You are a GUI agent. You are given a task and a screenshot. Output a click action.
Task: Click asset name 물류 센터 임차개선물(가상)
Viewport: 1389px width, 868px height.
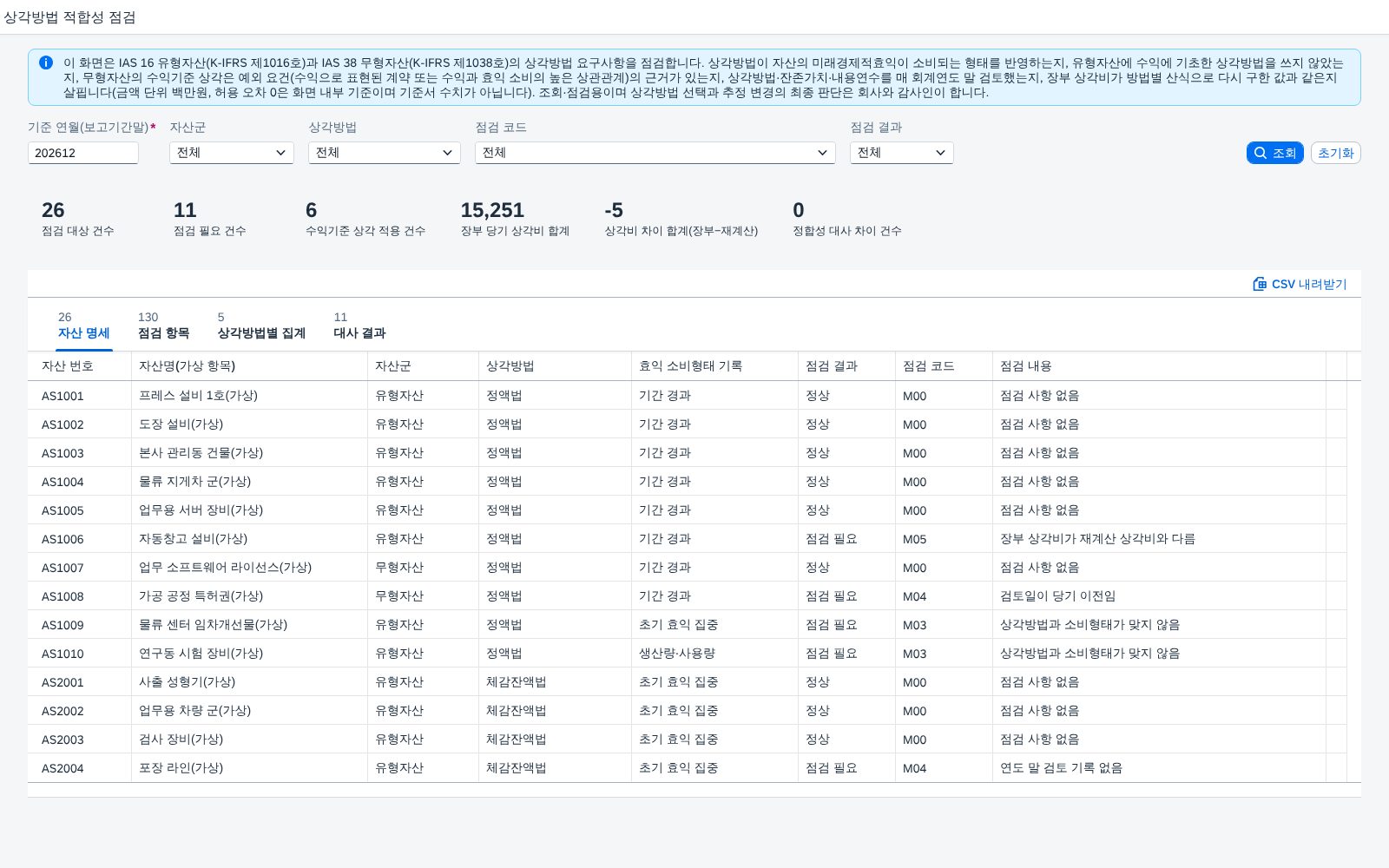point(214,625)
